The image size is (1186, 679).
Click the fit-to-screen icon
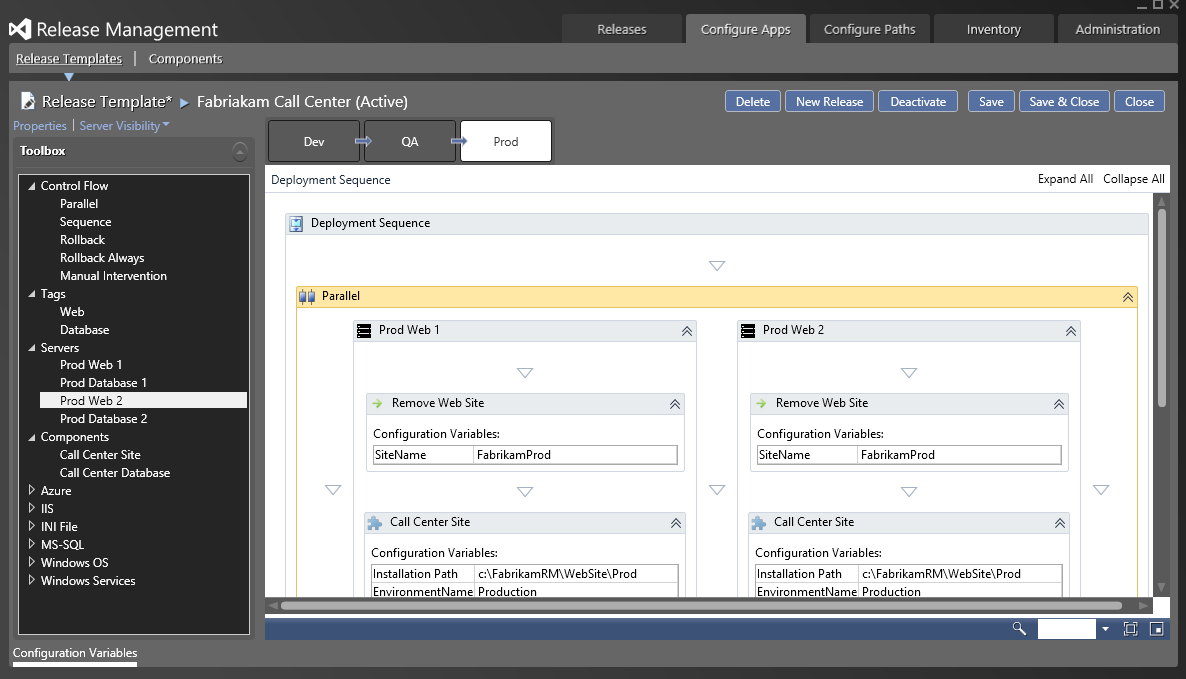1130,629
